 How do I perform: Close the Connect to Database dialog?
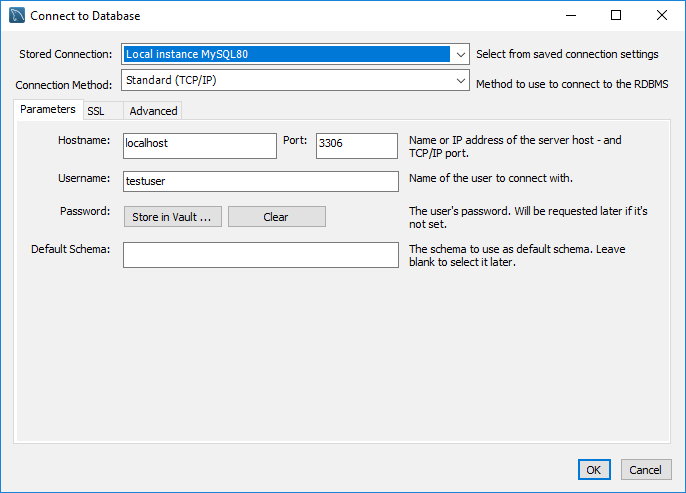662,16
